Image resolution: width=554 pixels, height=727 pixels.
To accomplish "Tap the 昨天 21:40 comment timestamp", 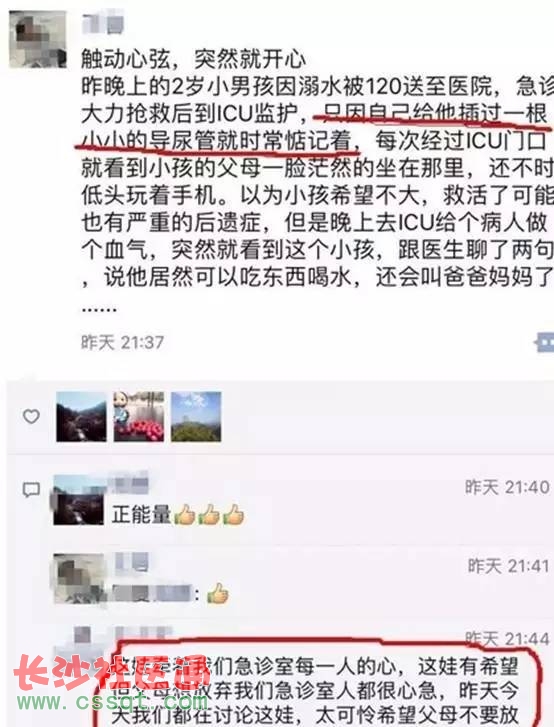I will click(507, 487).
